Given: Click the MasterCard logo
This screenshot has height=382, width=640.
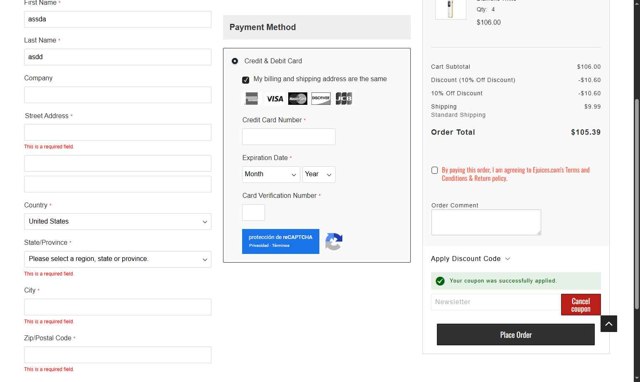Looking at the screenshot, I should coord(298,99).
